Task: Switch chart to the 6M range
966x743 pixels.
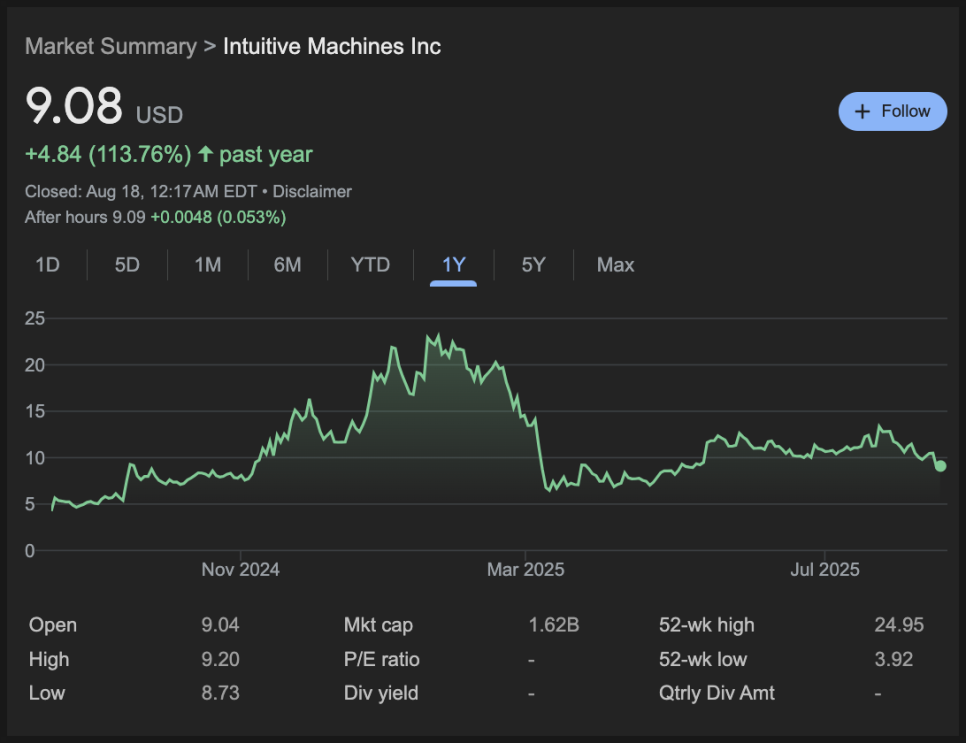Action: click(x=288, y=265)
